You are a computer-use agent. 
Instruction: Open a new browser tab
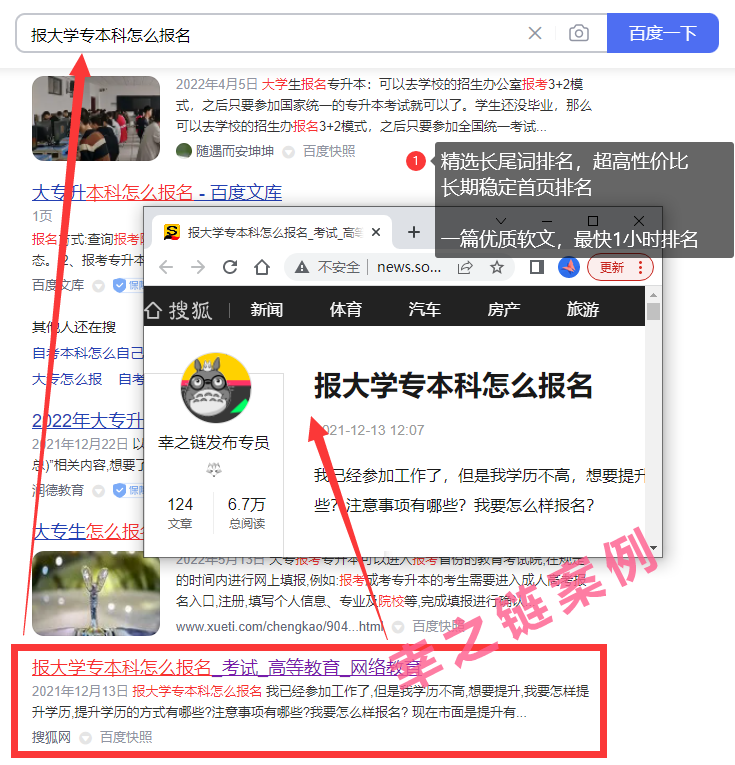(414, 232)
